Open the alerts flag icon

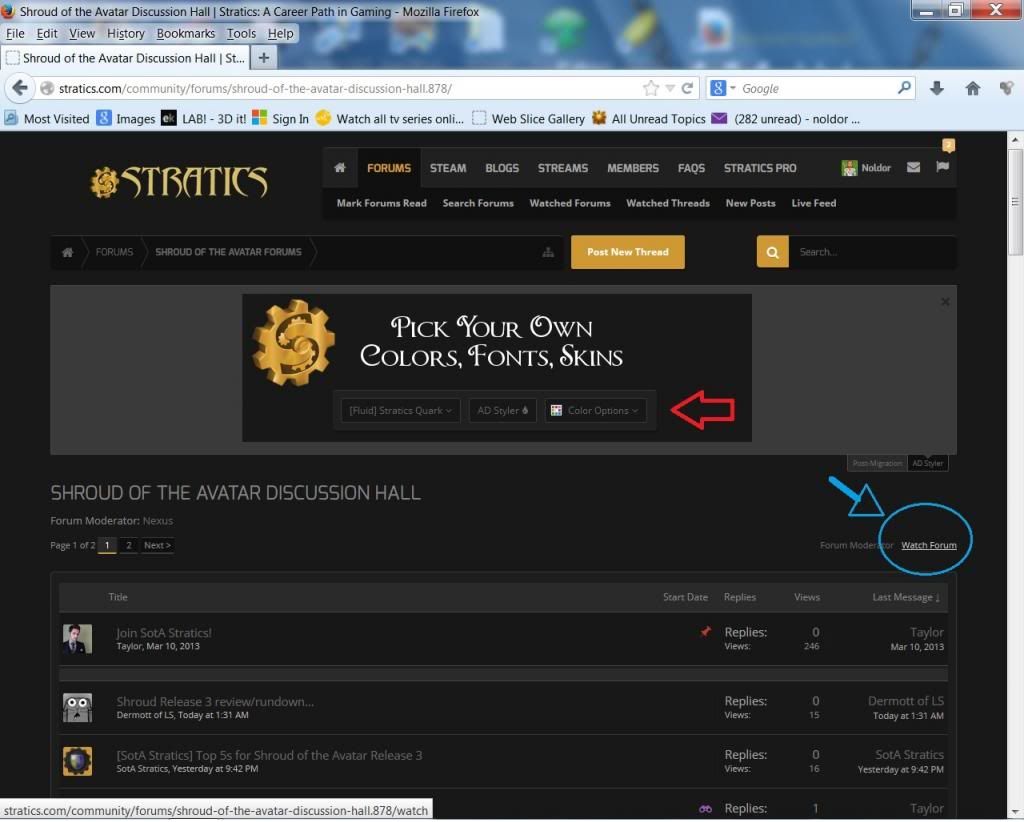click(x=942, y=167)
